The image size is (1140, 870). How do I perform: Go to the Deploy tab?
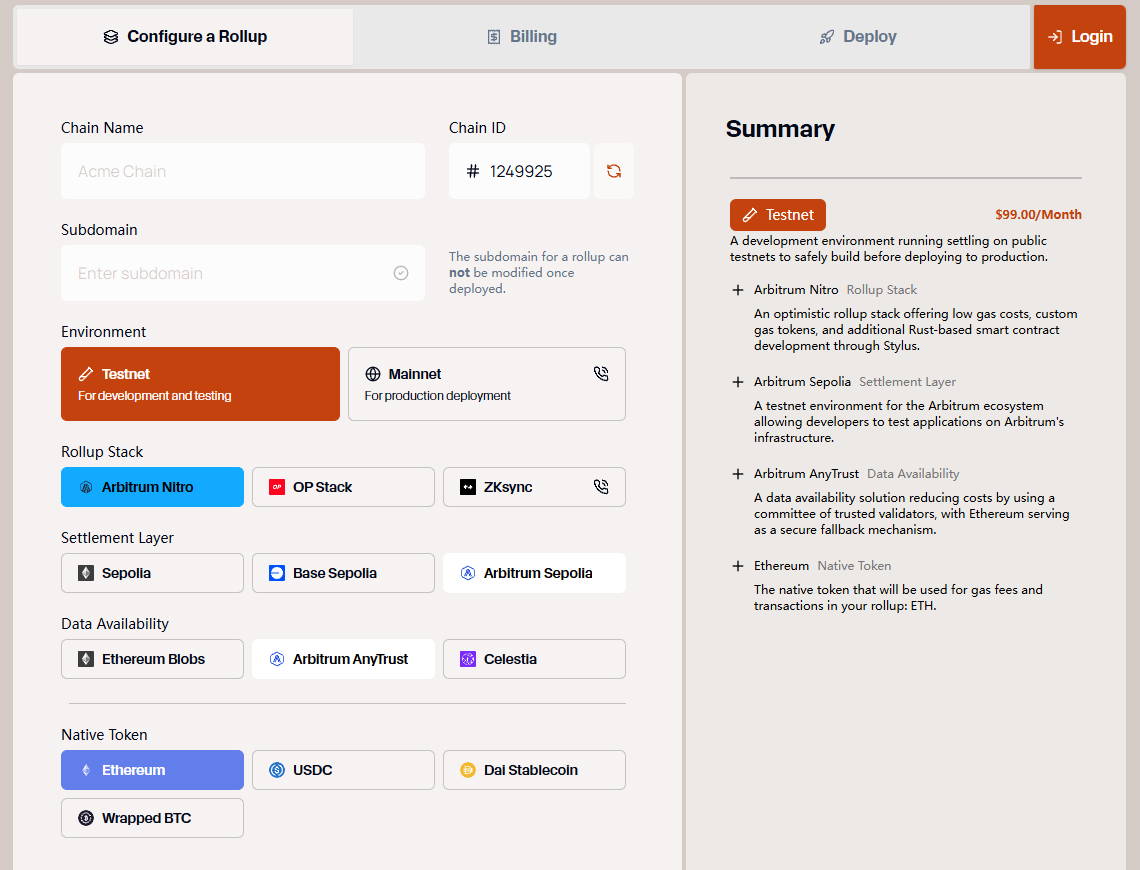[x=858, y=37]
